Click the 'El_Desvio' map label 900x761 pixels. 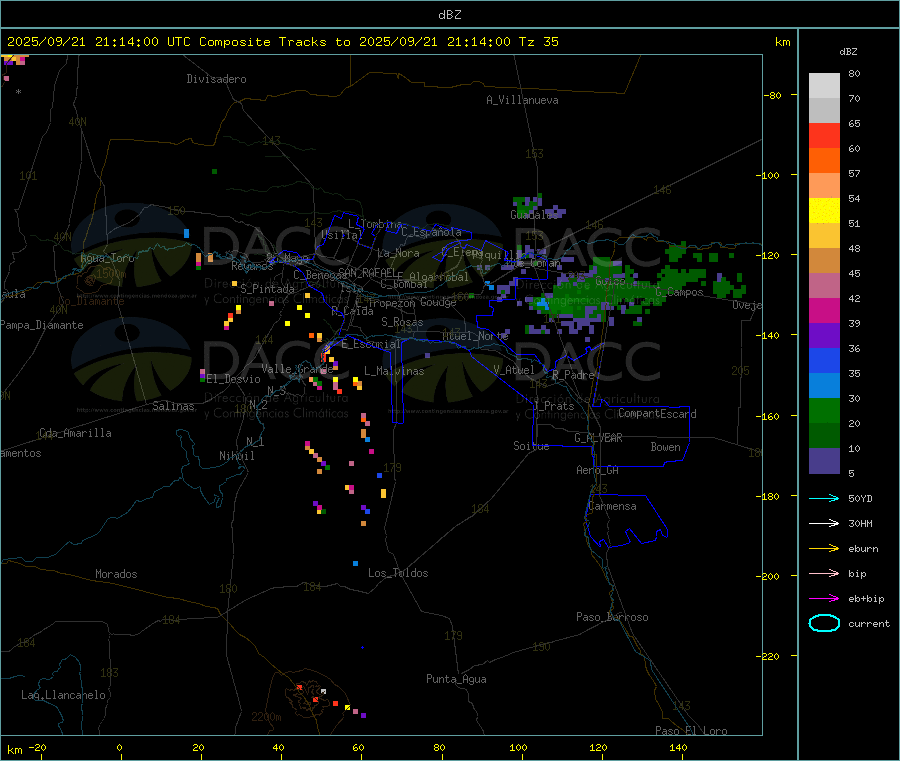233,379
